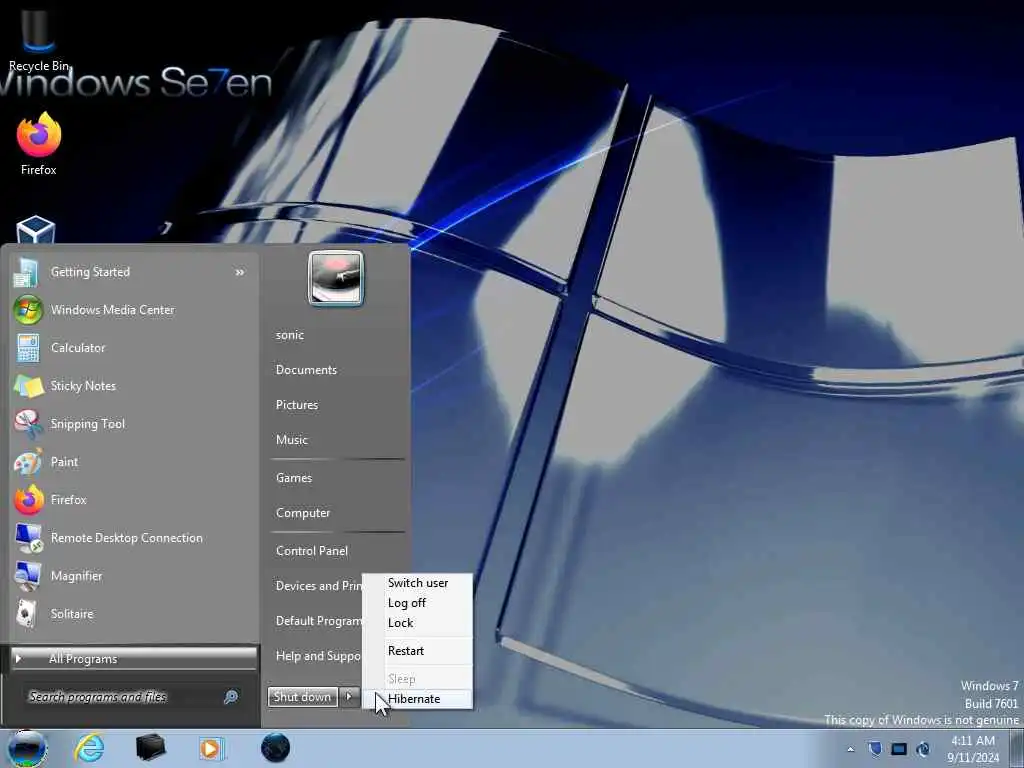The image size is (1024, 768).
Task: Open Devices and Printers
Action: [x=318, y=586]
